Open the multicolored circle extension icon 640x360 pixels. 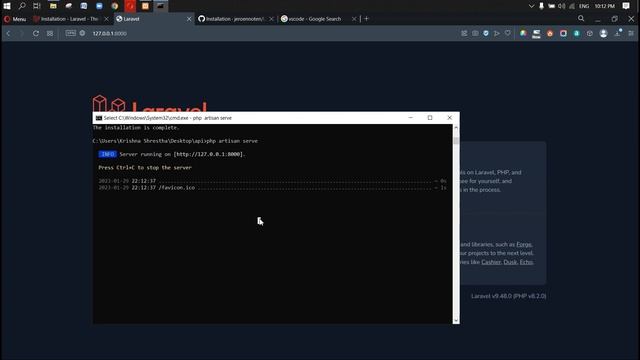click(523, 33)
